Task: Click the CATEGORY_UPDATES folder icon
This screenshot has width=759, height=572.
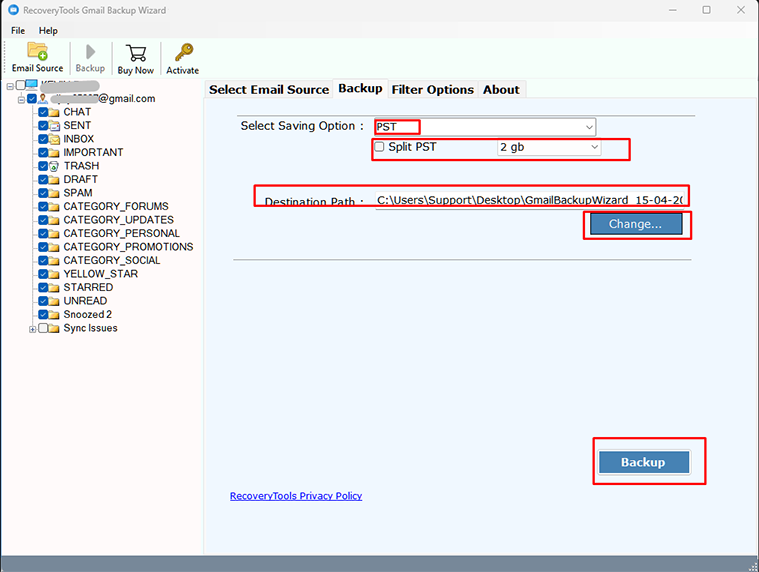Action: point(54,221)
